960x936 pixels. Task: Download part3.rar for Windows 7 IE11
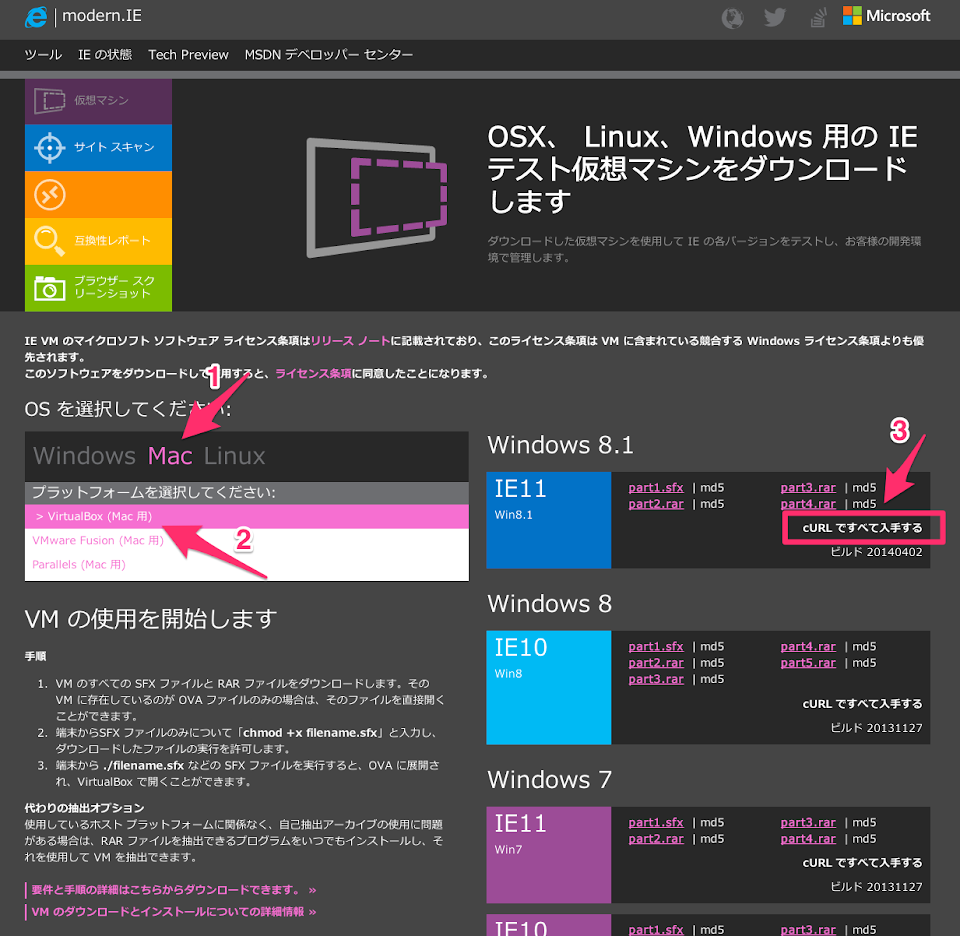pos(808,823)
